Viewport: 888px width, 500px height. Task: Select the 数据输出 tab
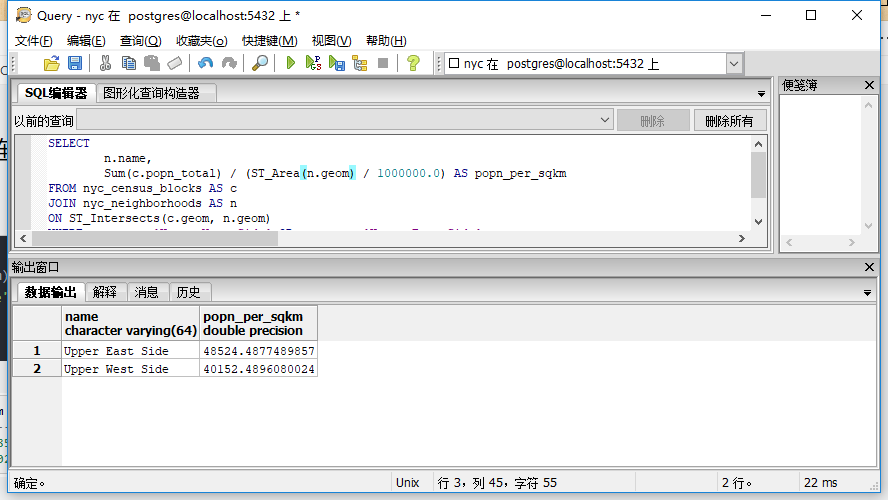point(50,292)
